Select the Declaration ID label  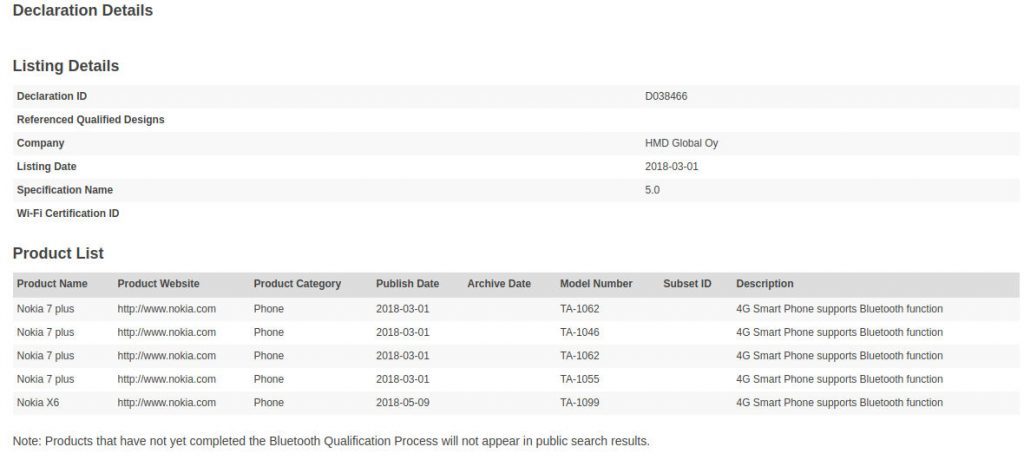(52, 96)
